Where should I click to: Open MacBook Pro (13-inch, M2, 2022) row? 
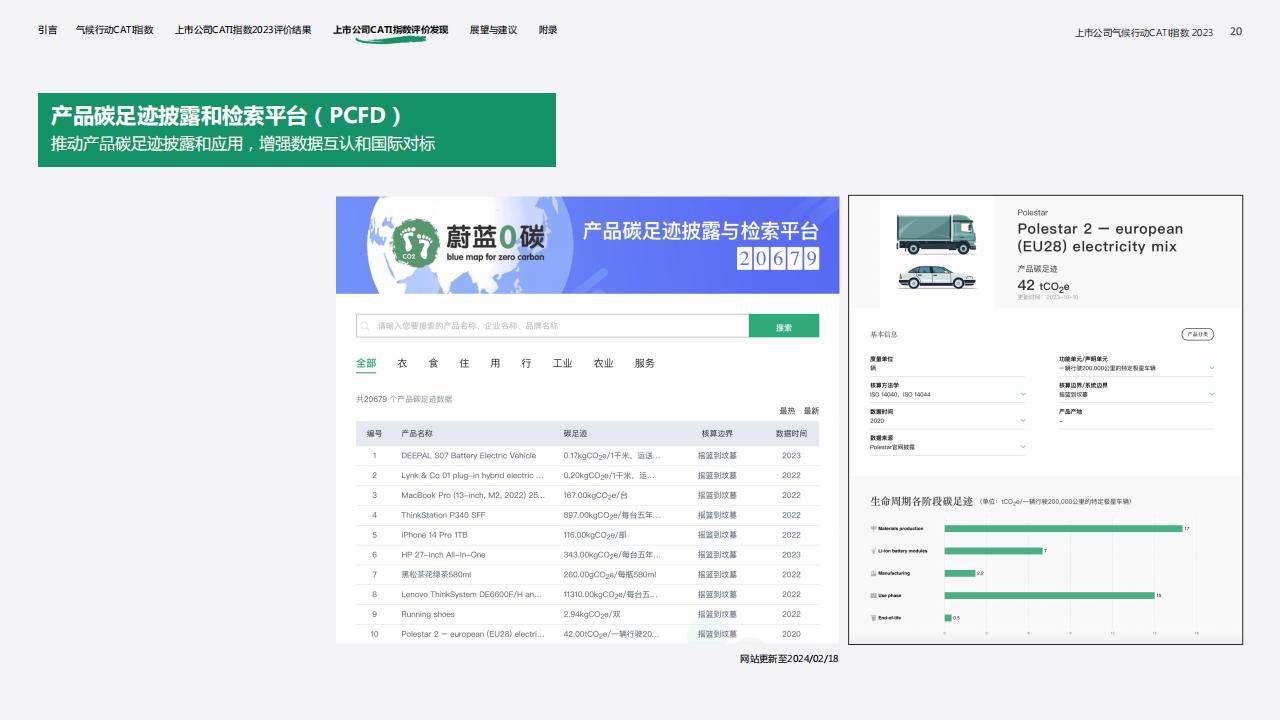coord(587,495)
